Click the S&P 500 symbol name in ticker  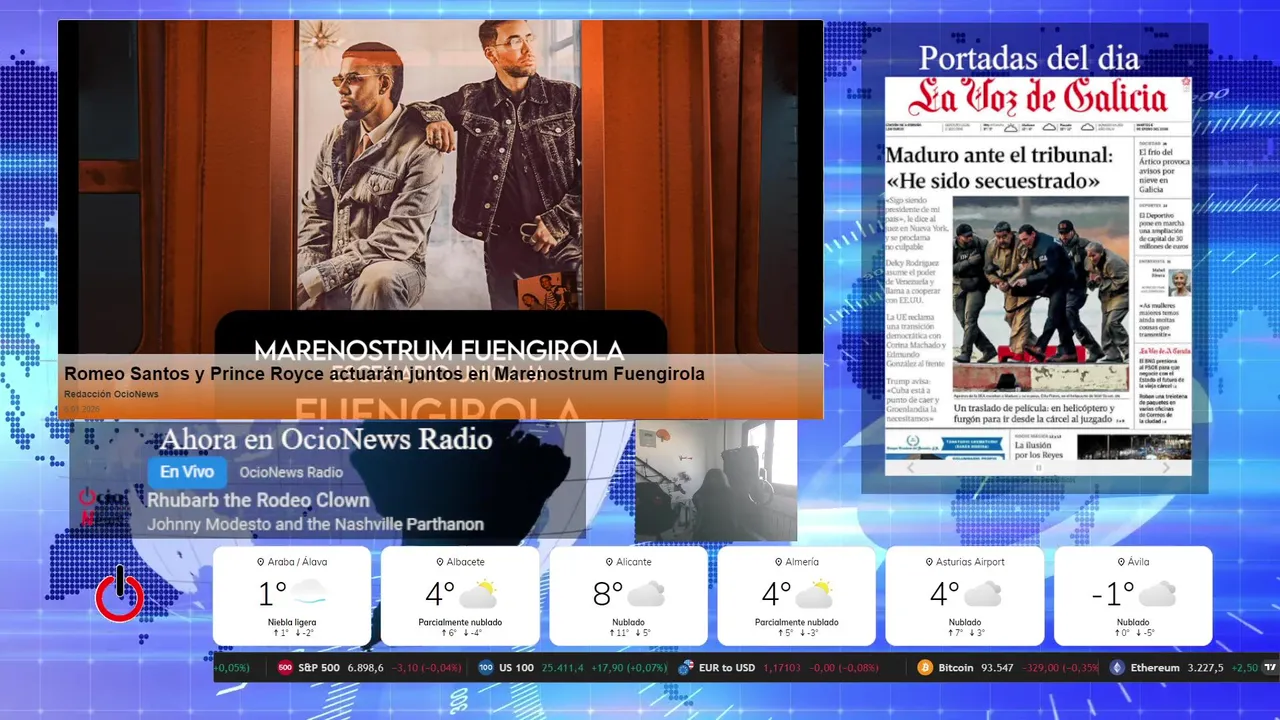click(x=319, y=667)
